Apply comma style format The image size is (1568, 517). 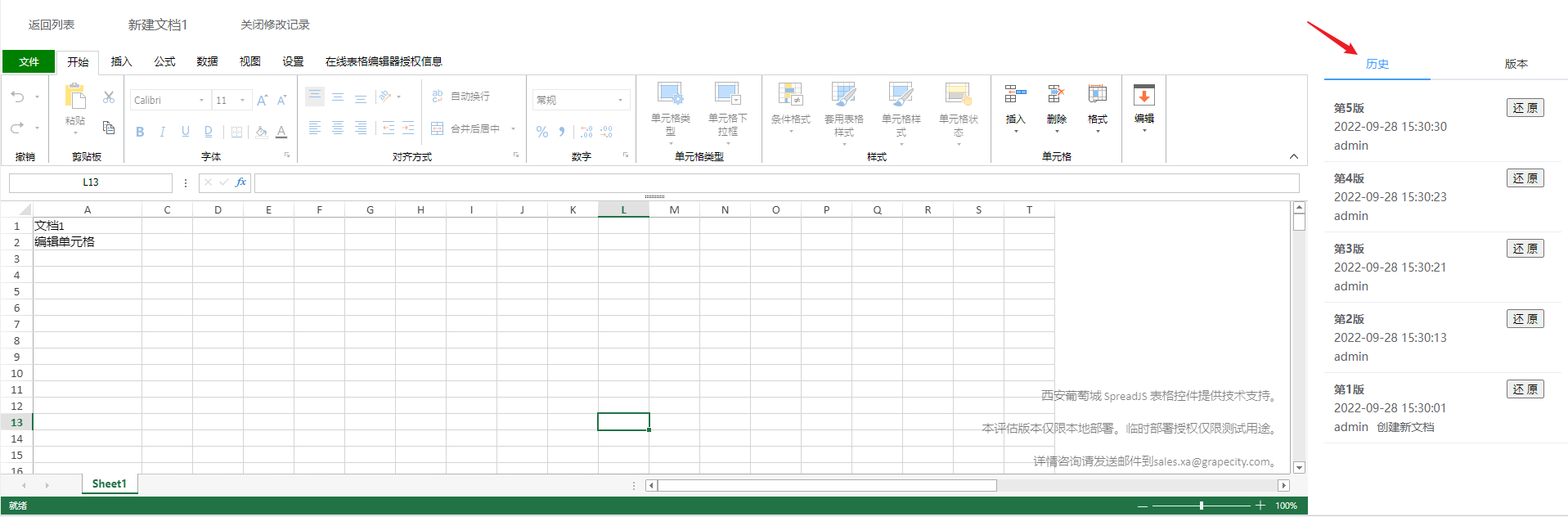pos(562,132)
